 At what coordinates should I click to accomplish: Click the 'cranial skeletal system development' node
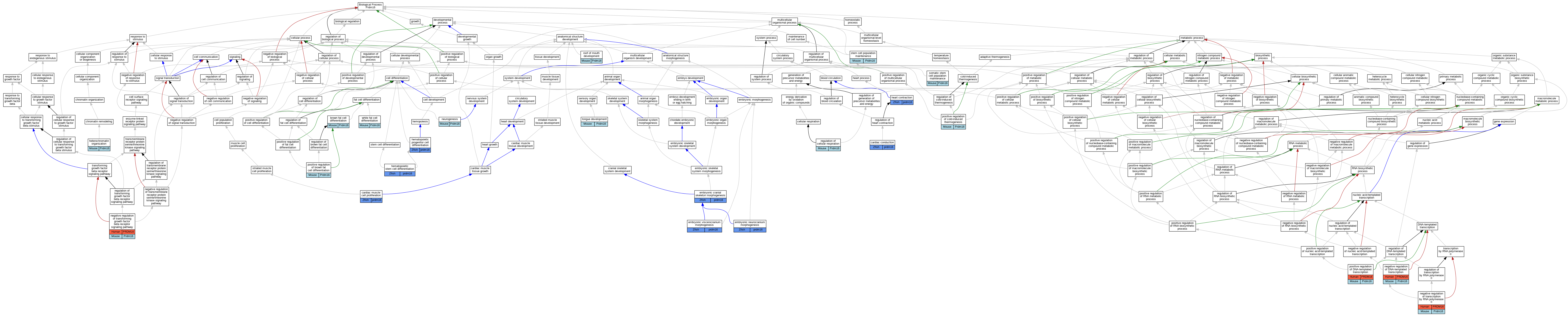(617, 170)
